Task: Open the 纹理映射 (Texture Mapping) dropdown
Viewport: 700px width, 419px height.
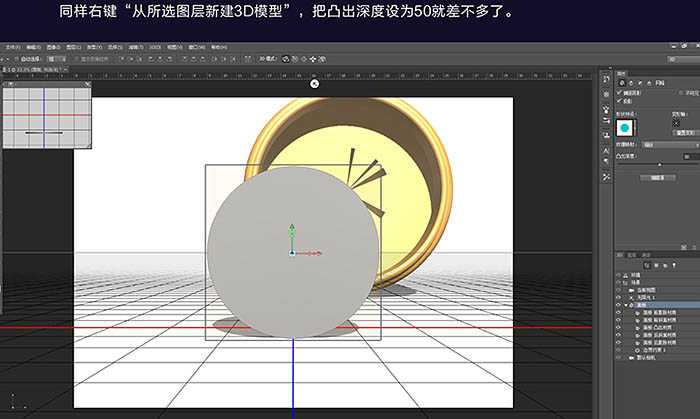Action: [671, 145]
